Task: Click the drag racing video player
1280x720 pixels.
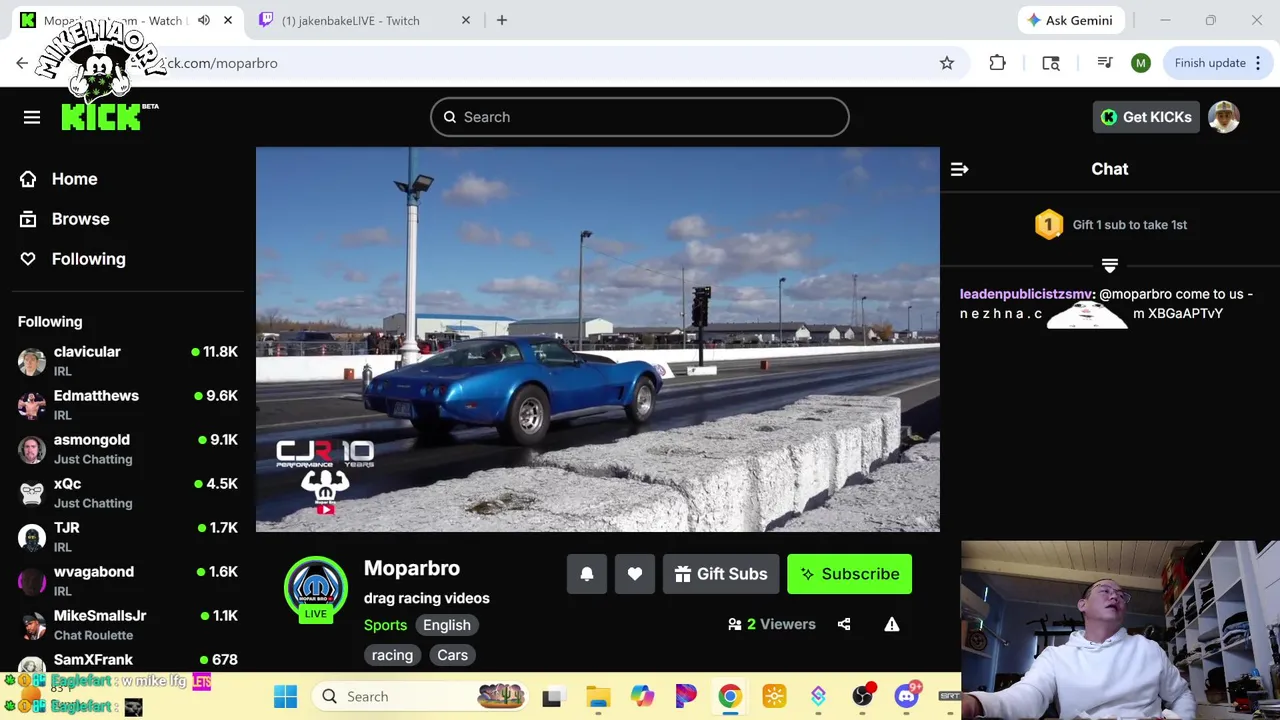Action: coord(598,339)
